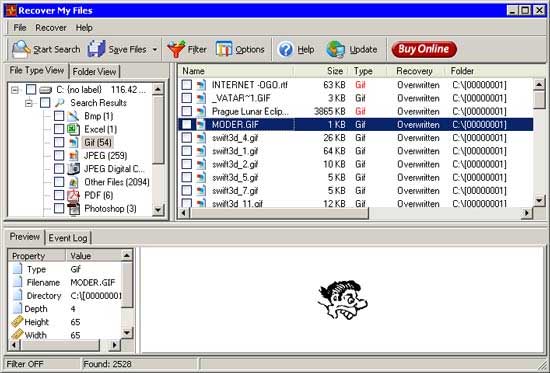
Task: Click property panel right scroll arrow
Action: pos(114,345)
